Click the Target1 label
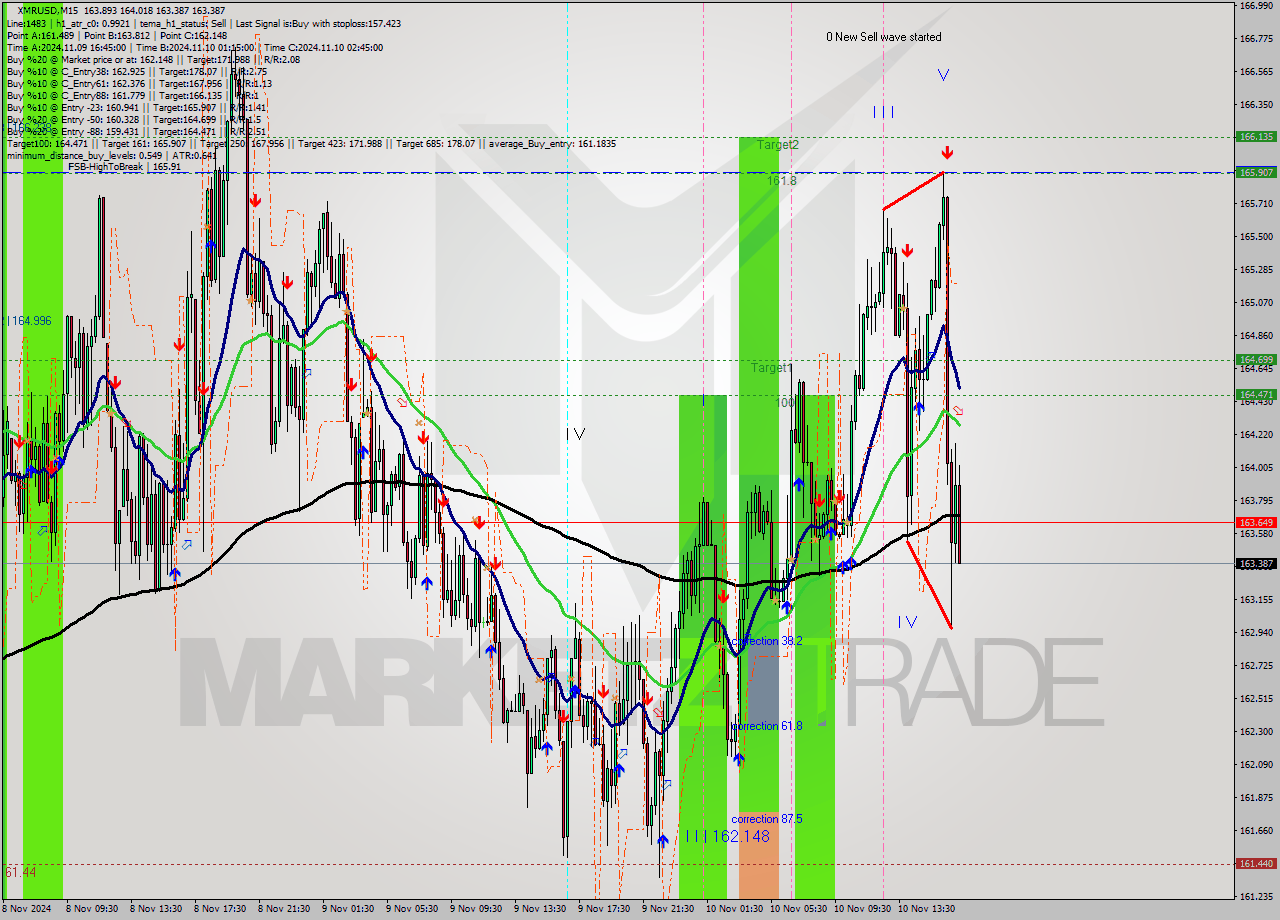Viewport: 1280px width, 920px height. [772, 368]
